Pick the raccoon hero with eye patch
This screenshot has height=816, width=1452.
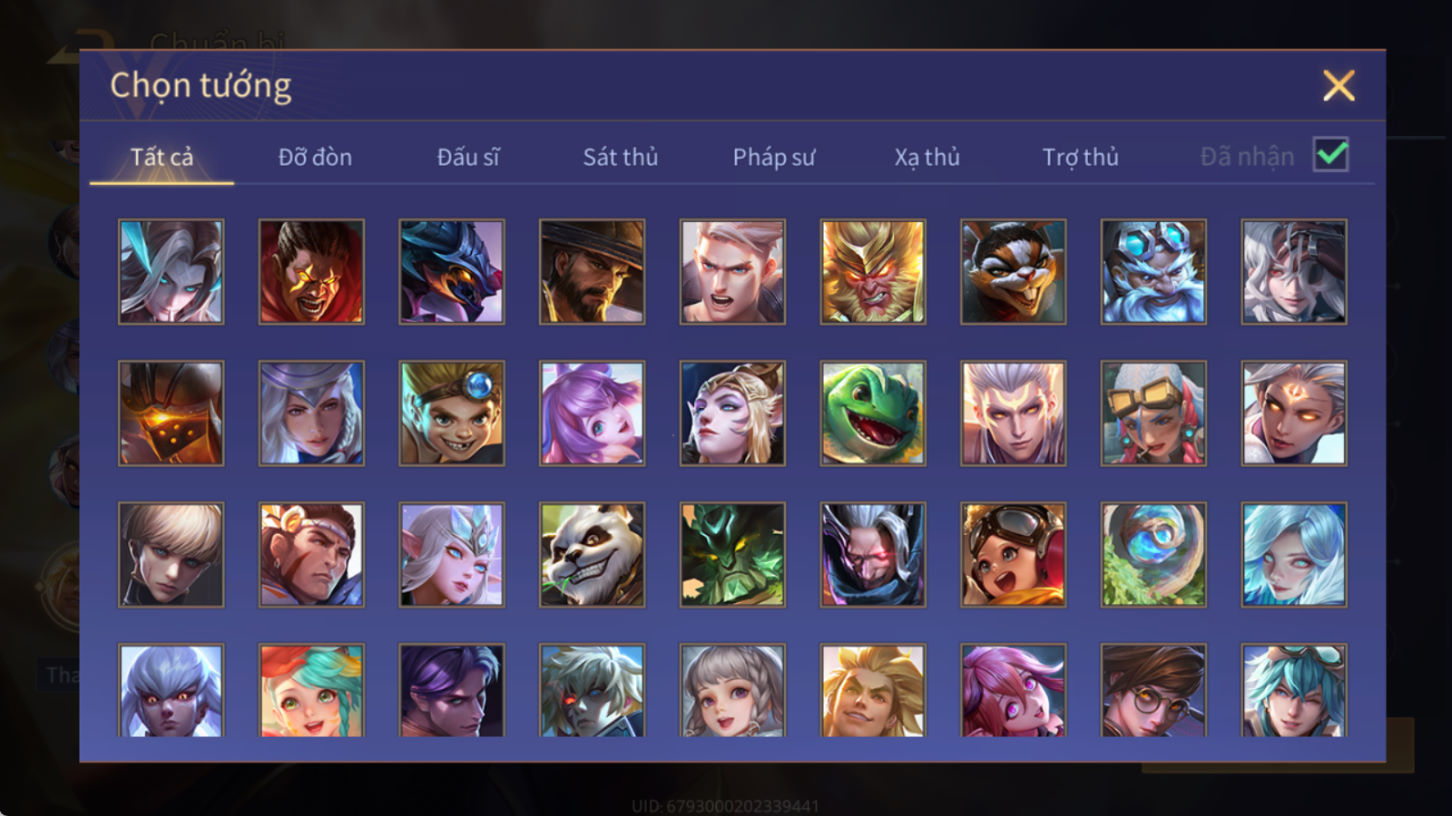[1013, 272]
